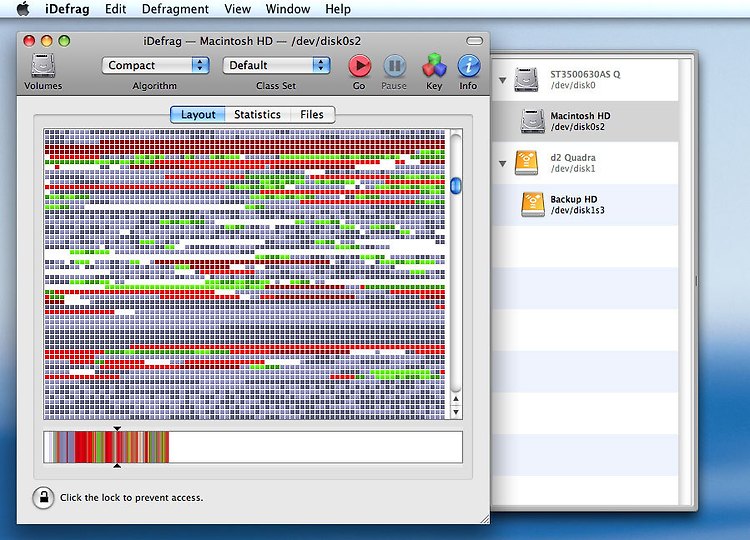Collapse the d2 Quadra disclosure triangle
This screenshot has width=750, height=540.
(x=502, y=164)
